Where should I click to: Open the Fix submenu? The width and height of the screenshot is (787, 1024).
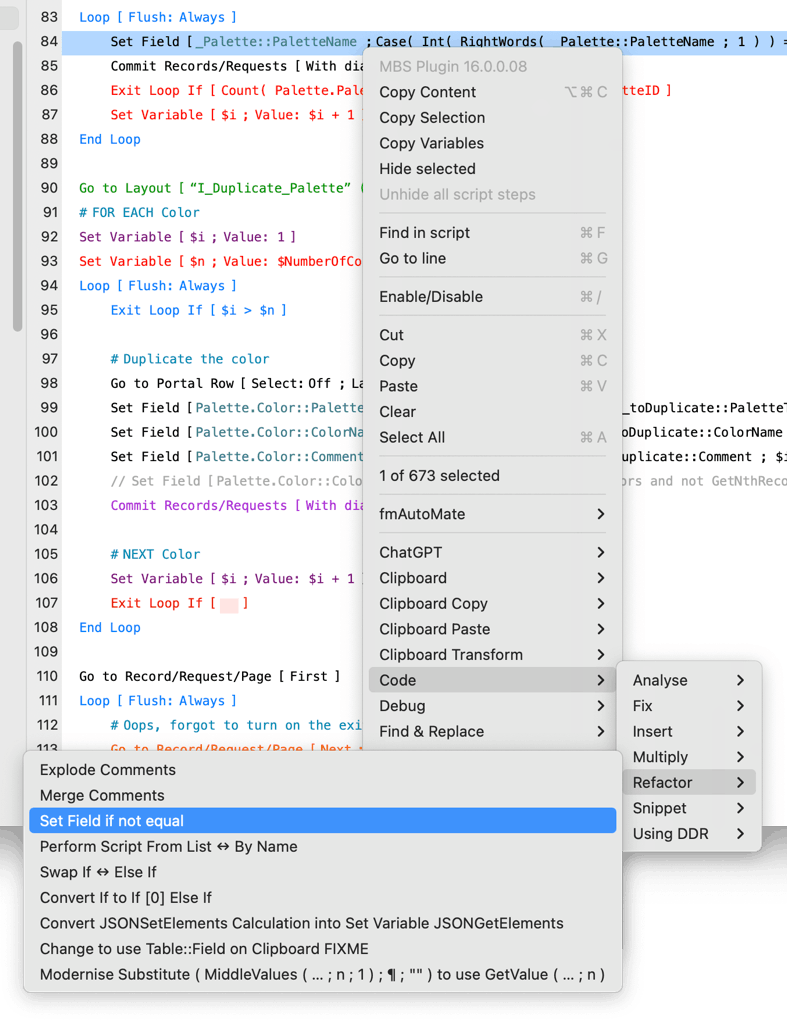click(689, 705)
